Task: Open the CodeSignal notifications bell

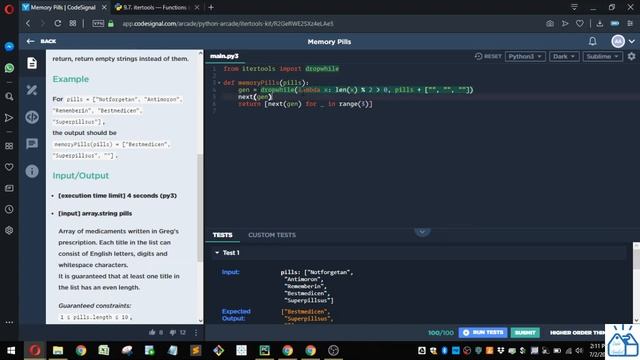Action: pyautogui.click(x=592, y=41)
